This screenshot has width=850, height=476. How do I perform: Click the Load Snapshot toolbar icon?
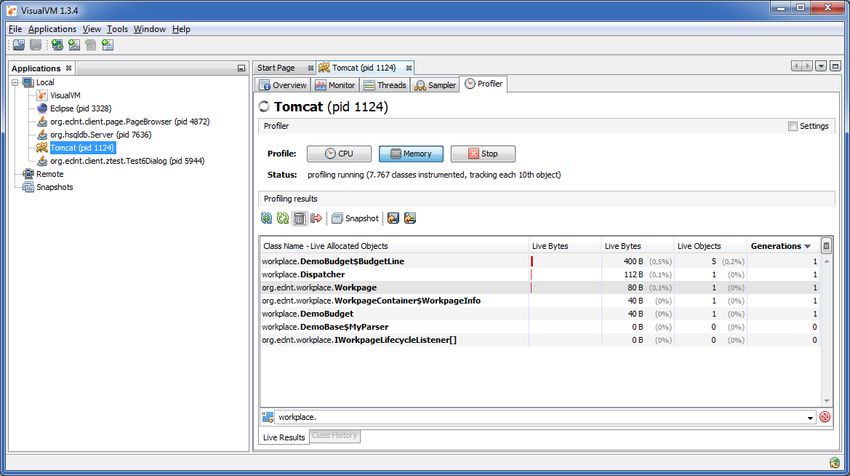pos(19,45)
